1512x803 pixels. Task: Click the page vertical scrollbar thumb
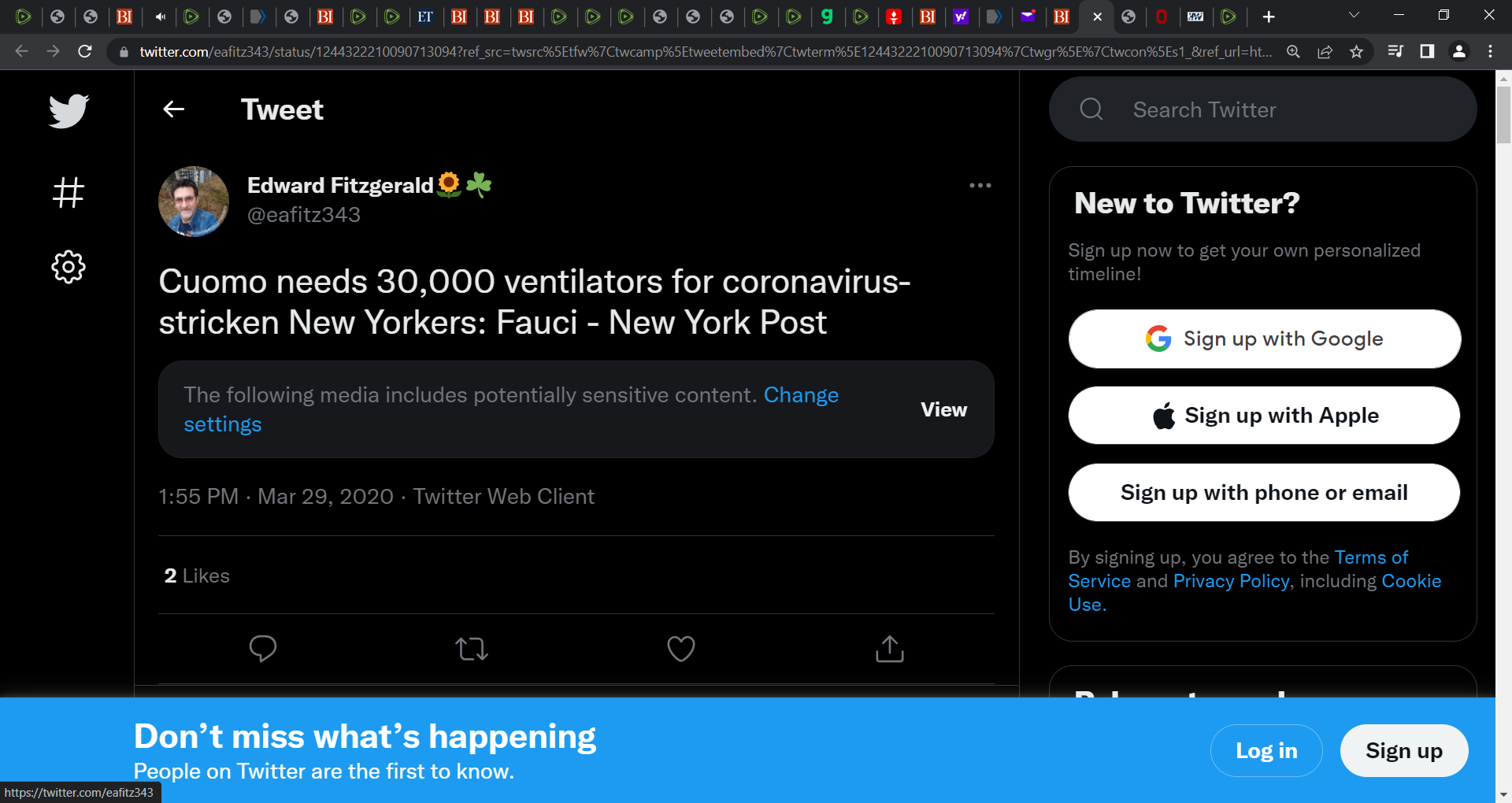click(x=1503, y=115)
